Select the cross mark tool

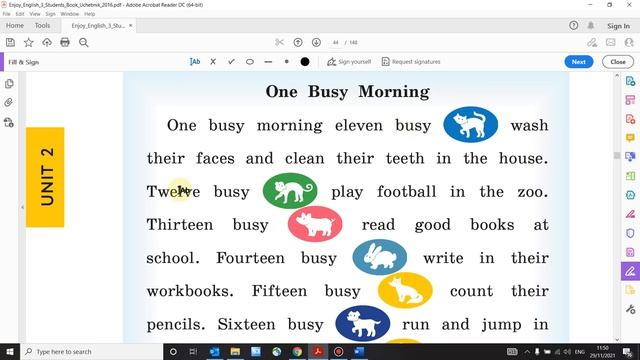[213, 62]
